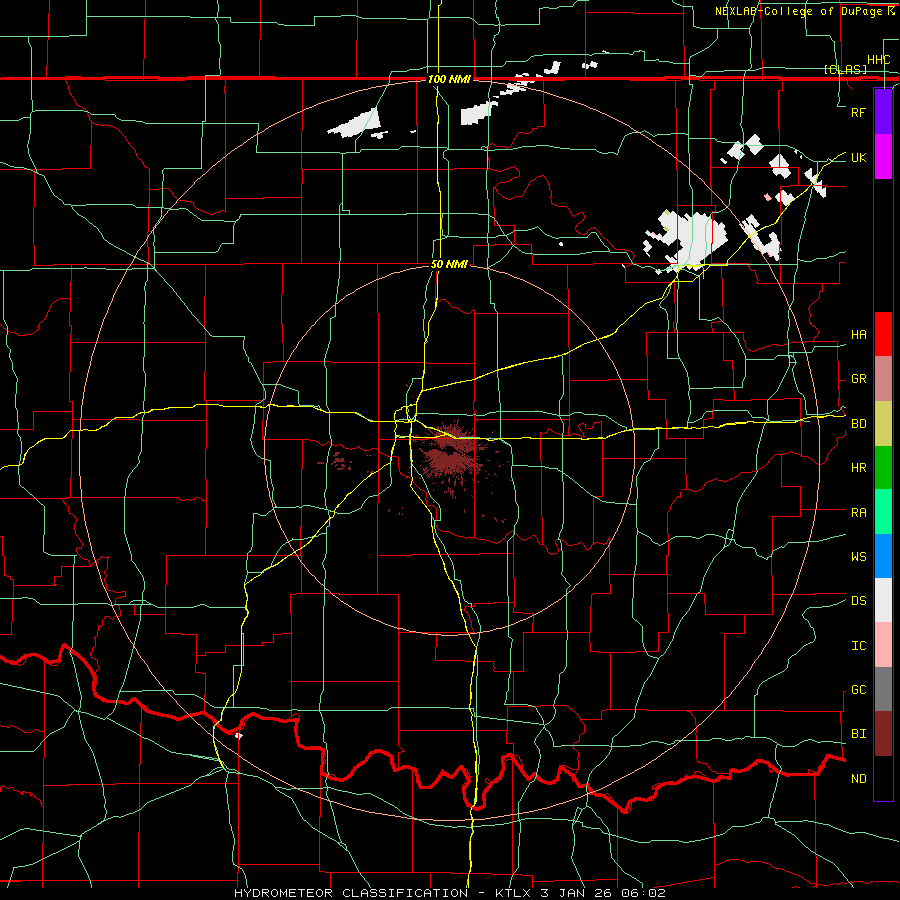Viewport: 900px width, 900px height.
Task: Click the GC legend label
Action: tap(858, 690)
